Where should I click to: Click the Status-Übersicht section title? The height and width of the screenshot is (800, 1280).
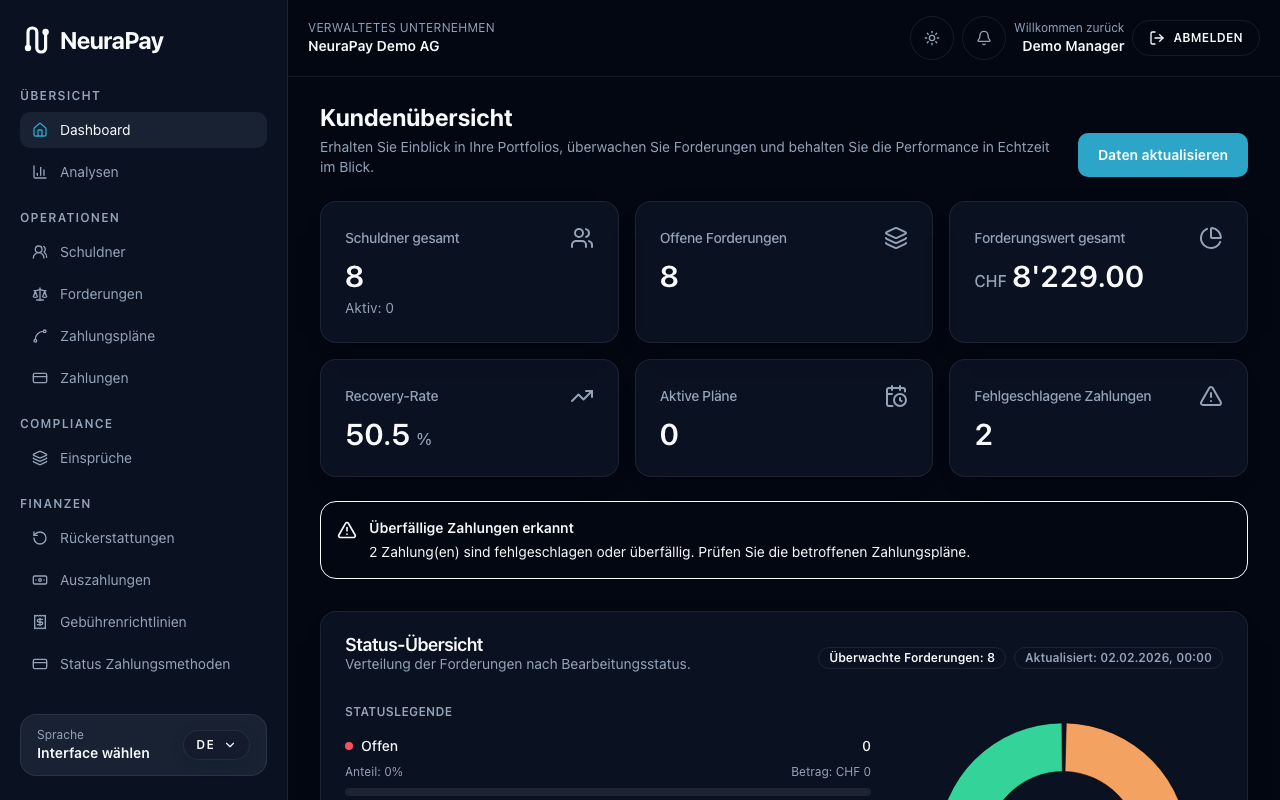click(x=414, y=645)
